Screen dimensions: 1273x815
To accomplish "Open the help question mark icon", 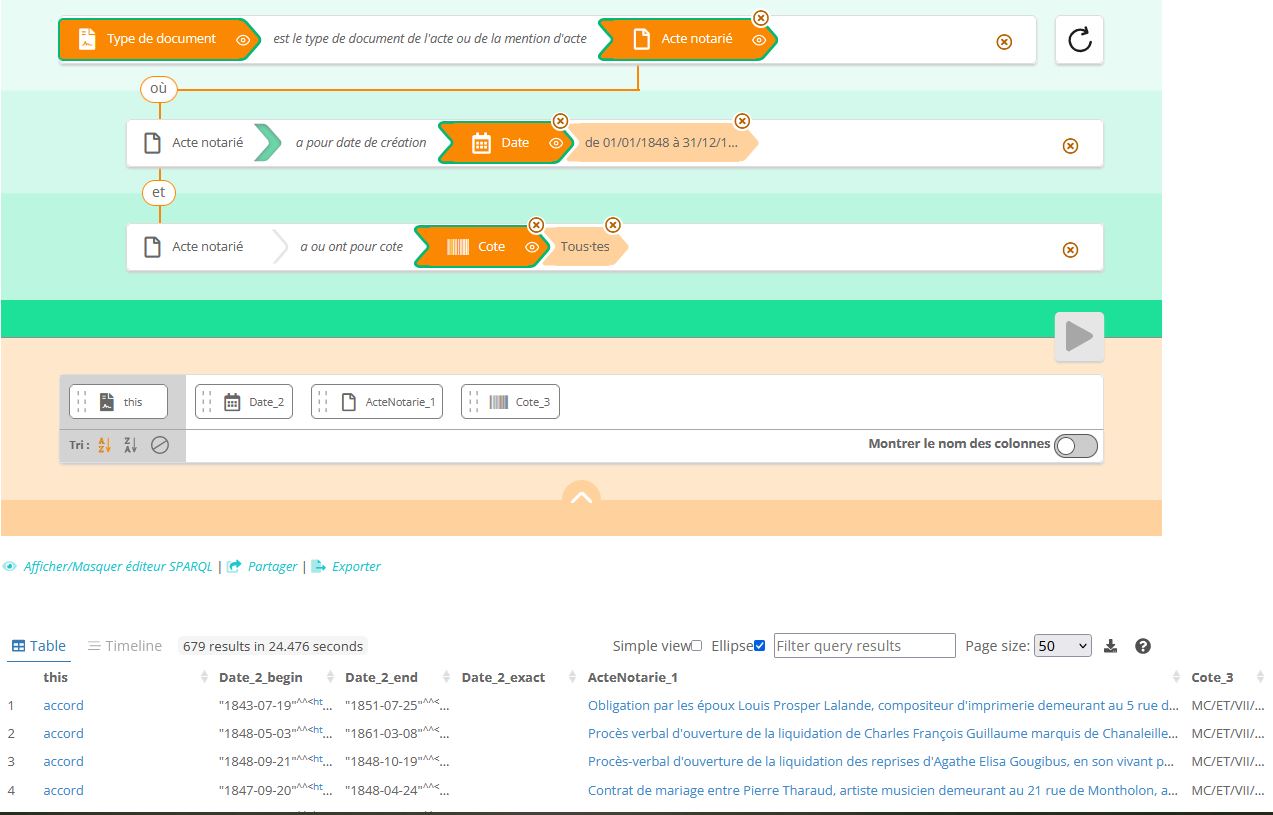I will click(x=1143, y=646).
